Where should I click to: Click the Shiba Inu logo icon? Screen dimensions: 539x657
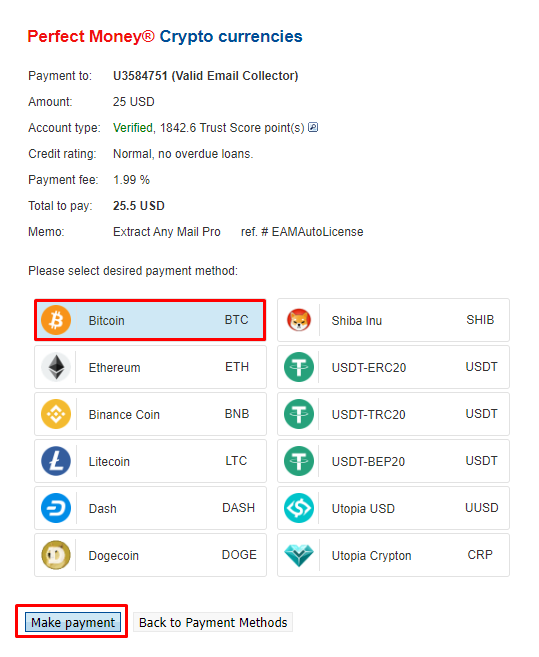coord(299,320)
